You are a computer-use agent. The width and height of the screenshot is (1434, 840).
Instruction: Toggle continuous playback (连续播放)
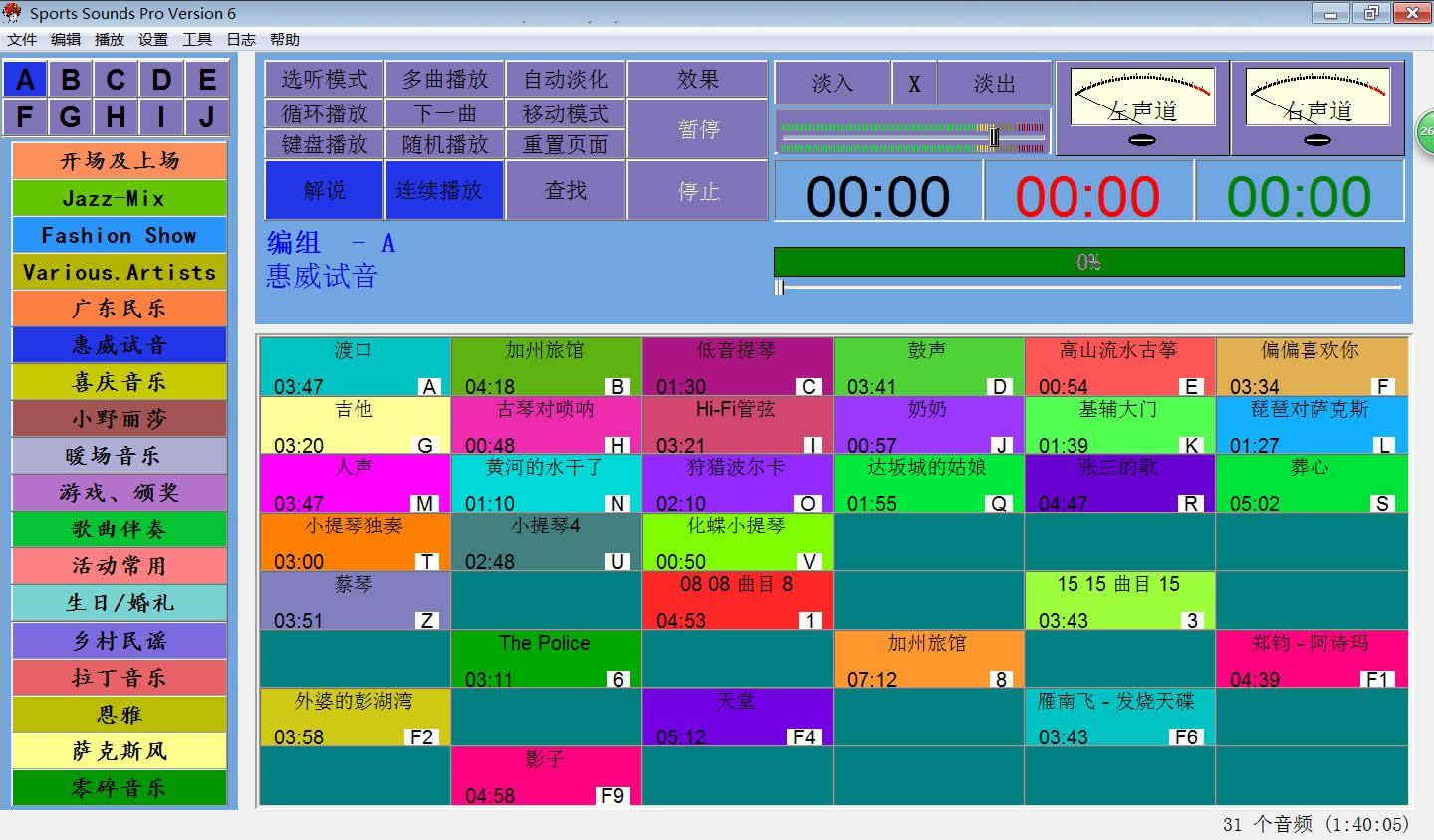[444, 190]
